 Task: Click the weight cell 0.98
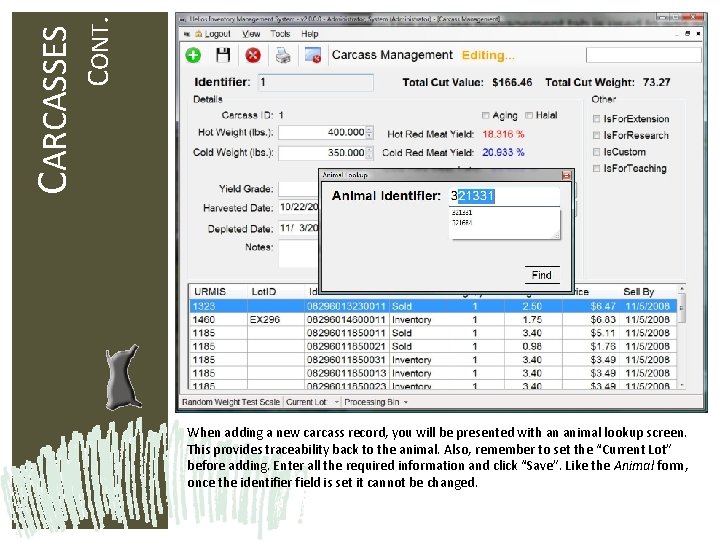tap(532, 346)
